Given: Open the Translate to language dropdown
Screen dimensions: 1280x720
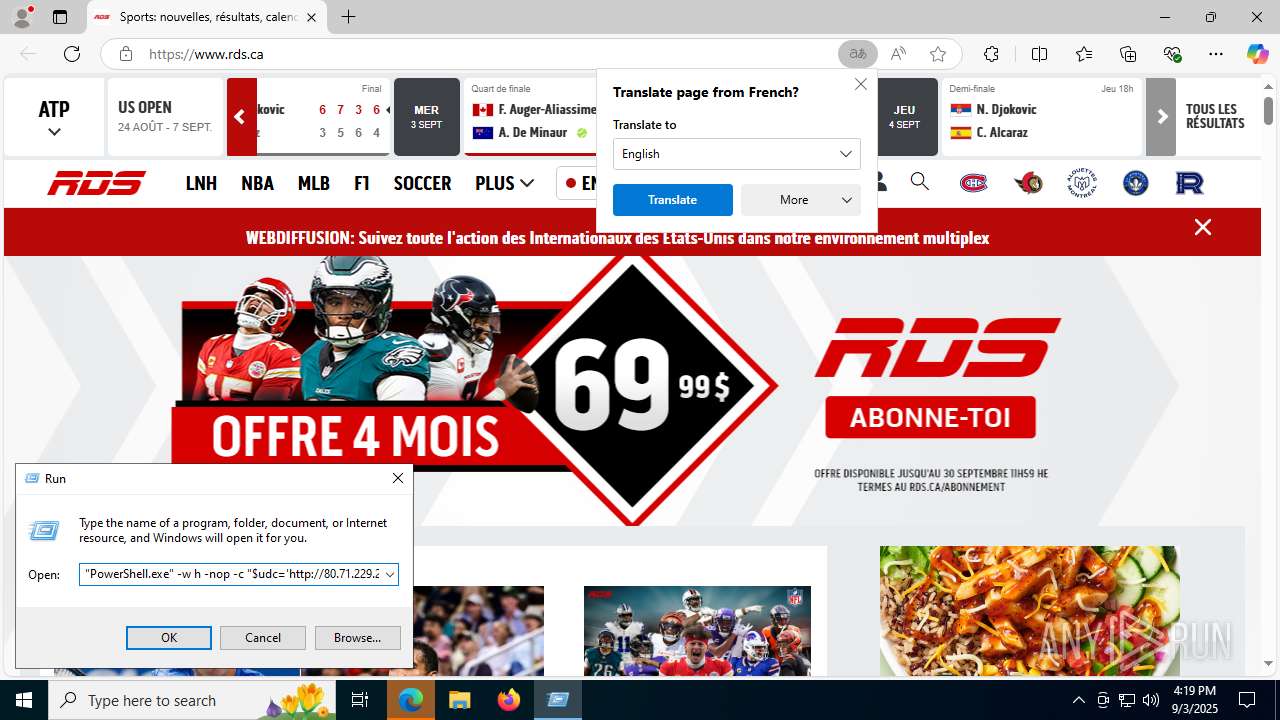Looking at the screenshot, I should (737, 153).
